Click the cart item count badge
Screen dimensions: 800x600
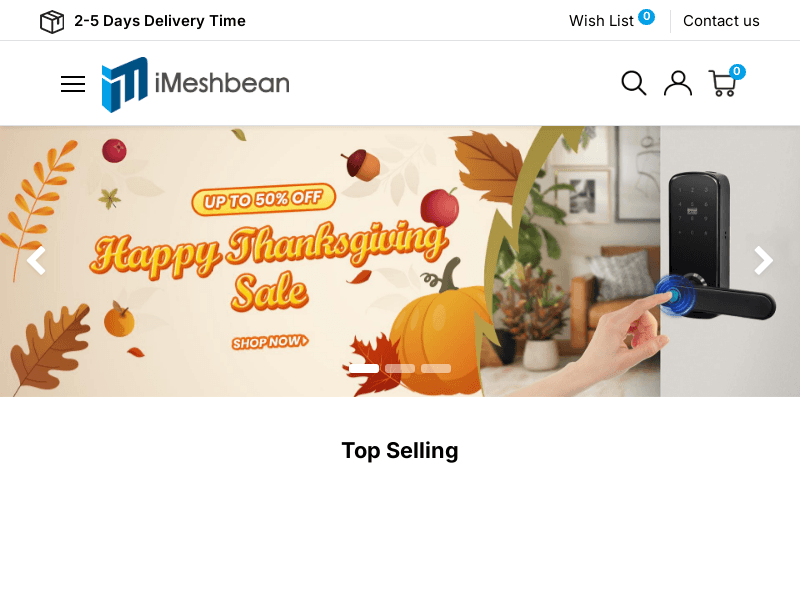(x=737, y=71)
